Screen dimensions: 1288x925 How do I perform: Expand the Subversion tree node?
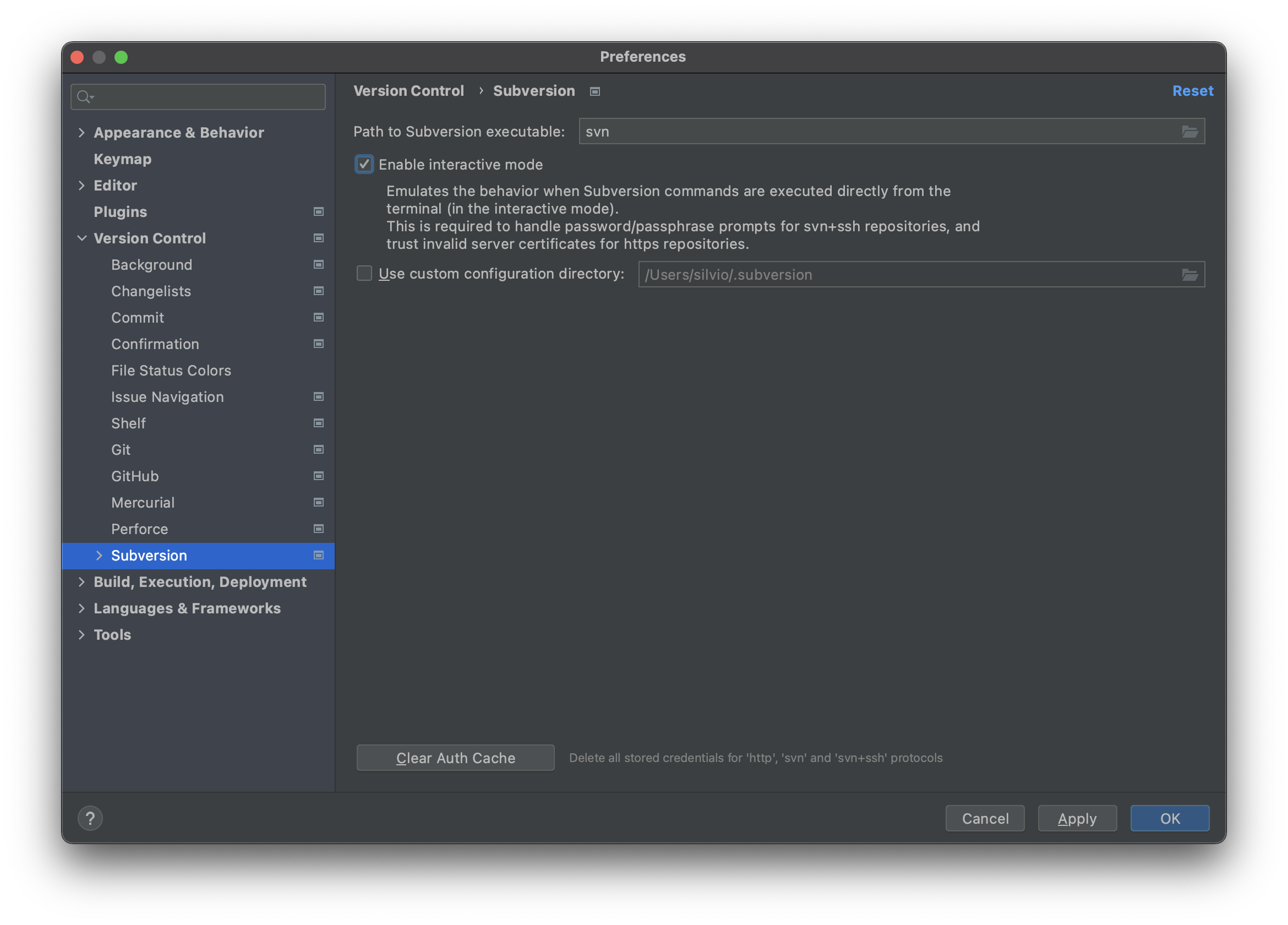click(x=100, y=556)
